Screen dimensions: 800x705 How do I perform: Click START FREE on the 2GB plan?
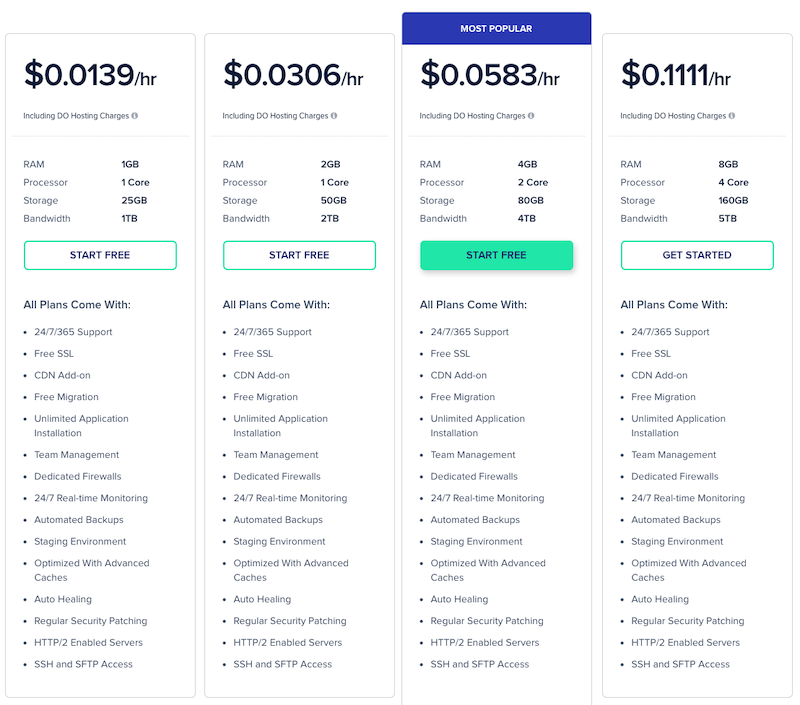299,255
